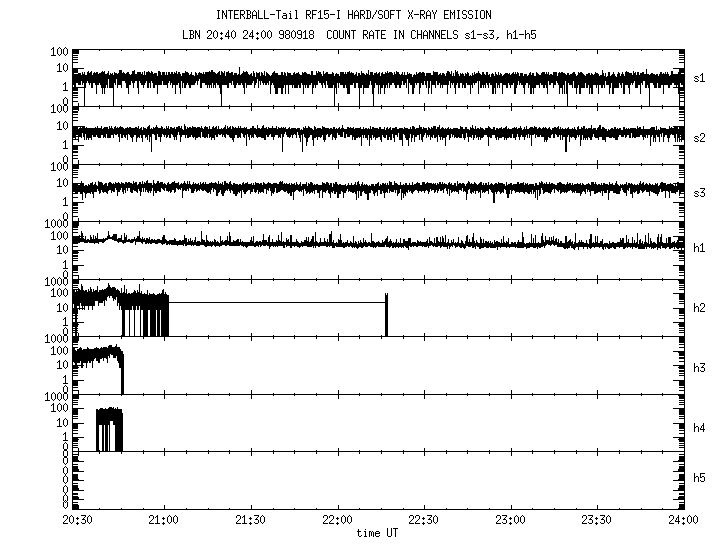Click the s1 channel label
The height and width of the screenshot is (550, 720).
[700, 77]
